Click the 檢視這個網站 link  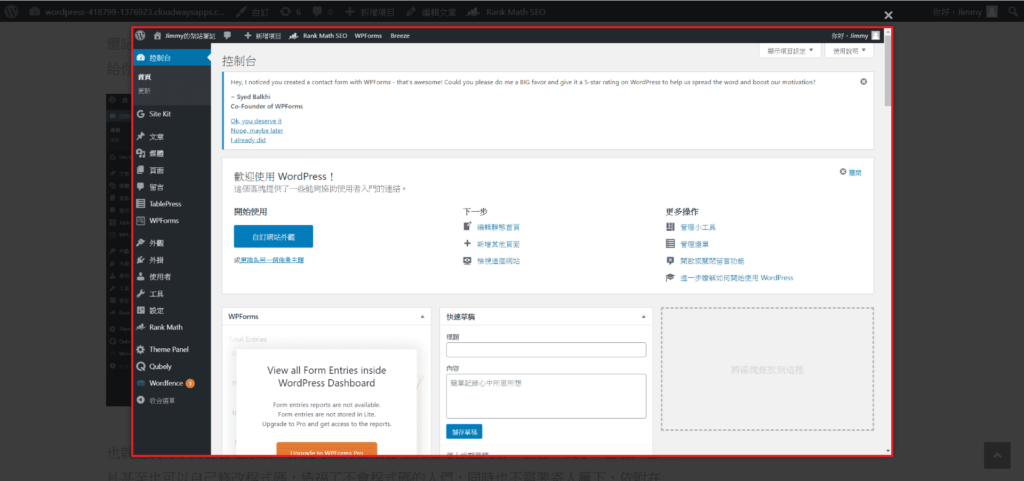(498, 261)
